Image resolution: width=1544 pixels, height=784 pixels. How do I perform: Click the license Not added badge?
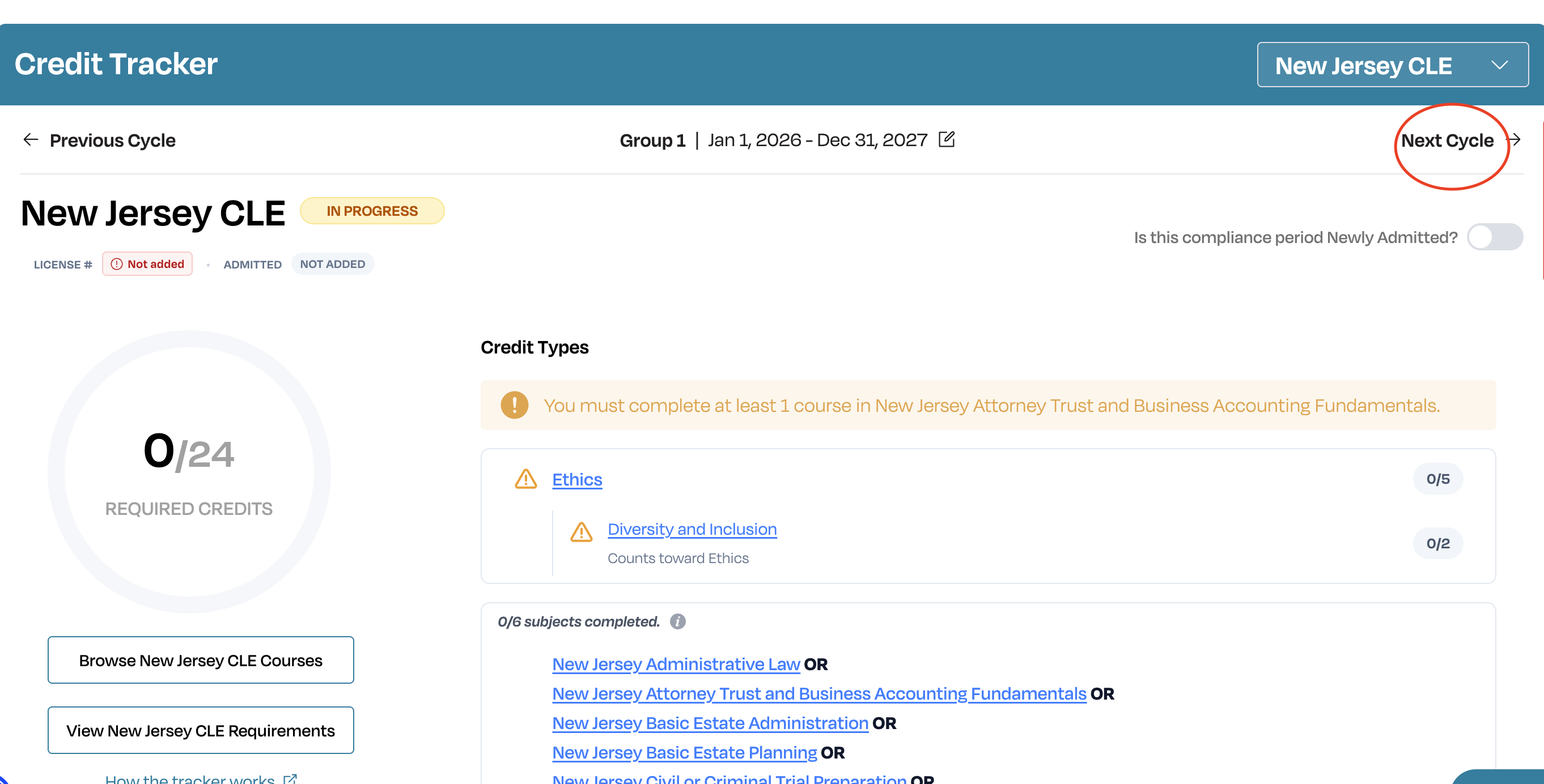coord(147,264)
